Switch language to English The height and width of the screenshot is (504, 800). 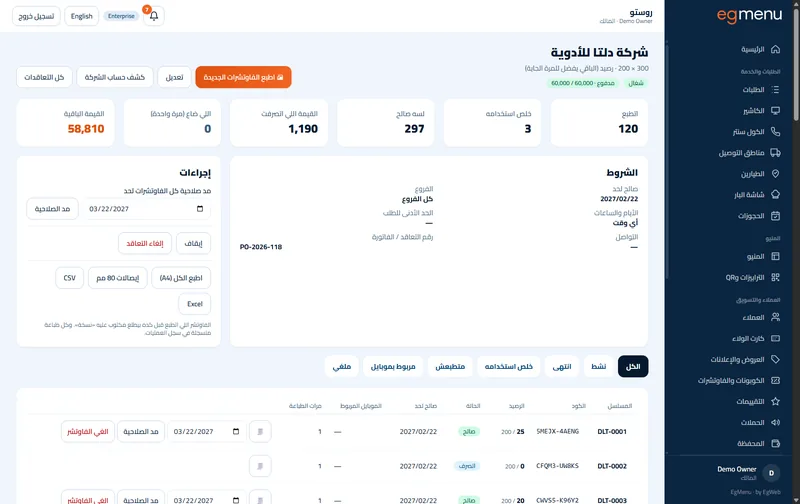click(82, 16)
